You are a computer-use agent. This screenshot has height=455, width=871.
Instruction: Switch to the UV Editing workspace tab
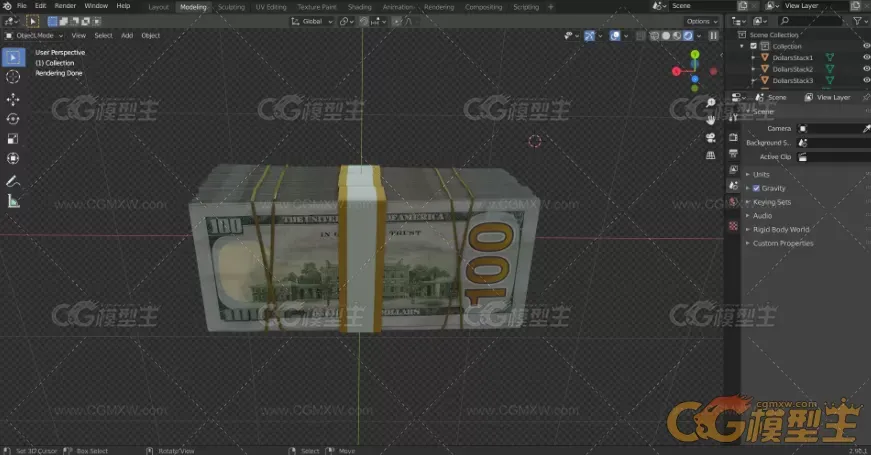tap(271, 7)
